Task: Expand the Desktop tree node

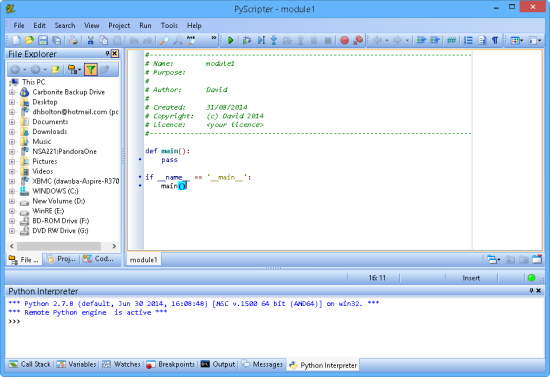Action: [x=12, y=102]
